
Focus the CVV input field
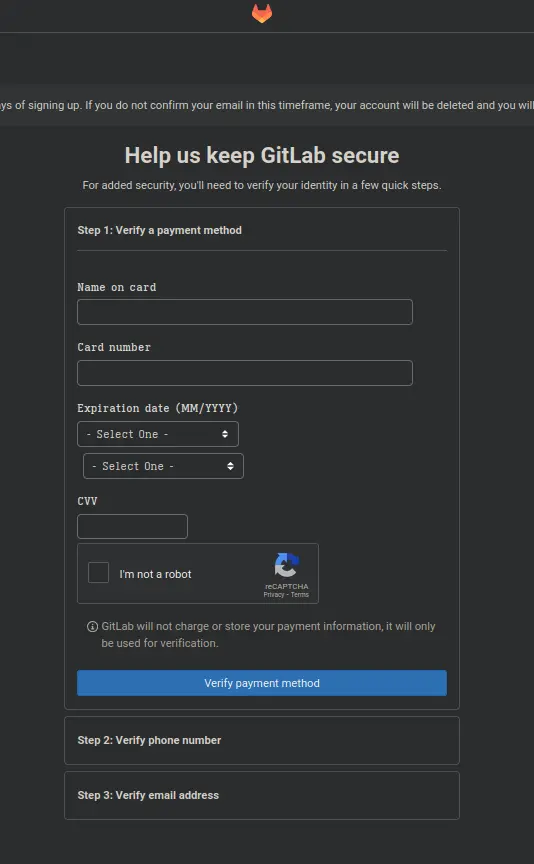(132, 526)
